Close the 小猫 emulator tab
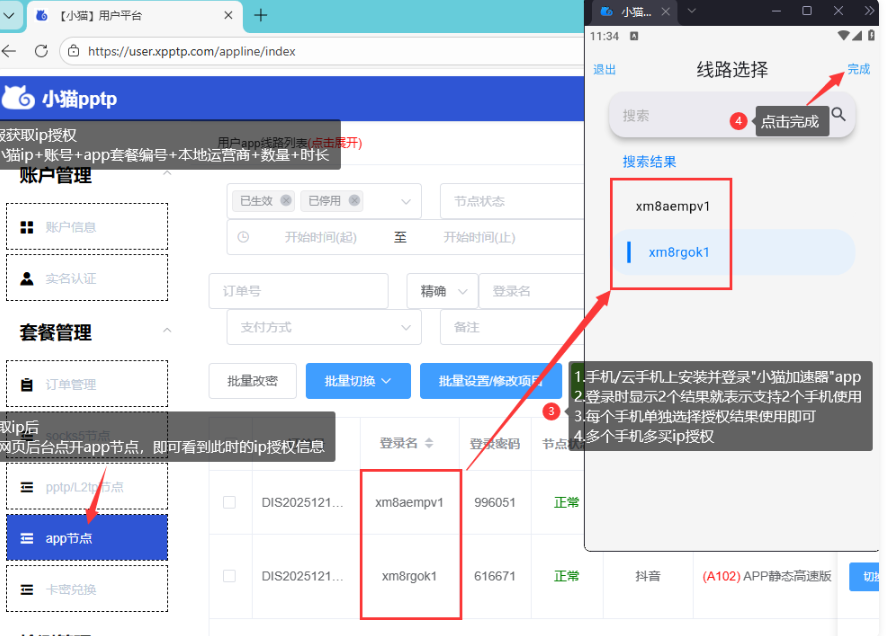The width and height of the screenshot is (886, 636). coord(666,11)
